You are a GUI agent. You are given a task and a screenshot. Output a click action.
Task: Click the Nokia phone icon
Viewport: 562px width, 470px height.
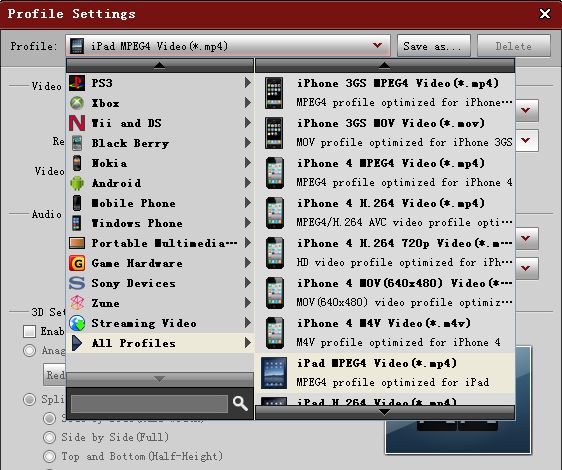click(x=77, y=163)
